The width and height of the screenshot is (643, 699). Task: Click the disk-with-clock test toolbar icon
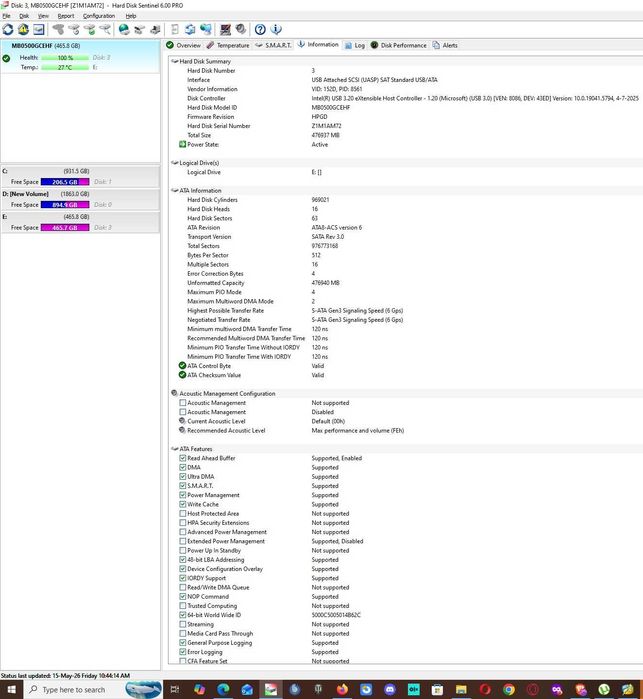pos(74,29)
